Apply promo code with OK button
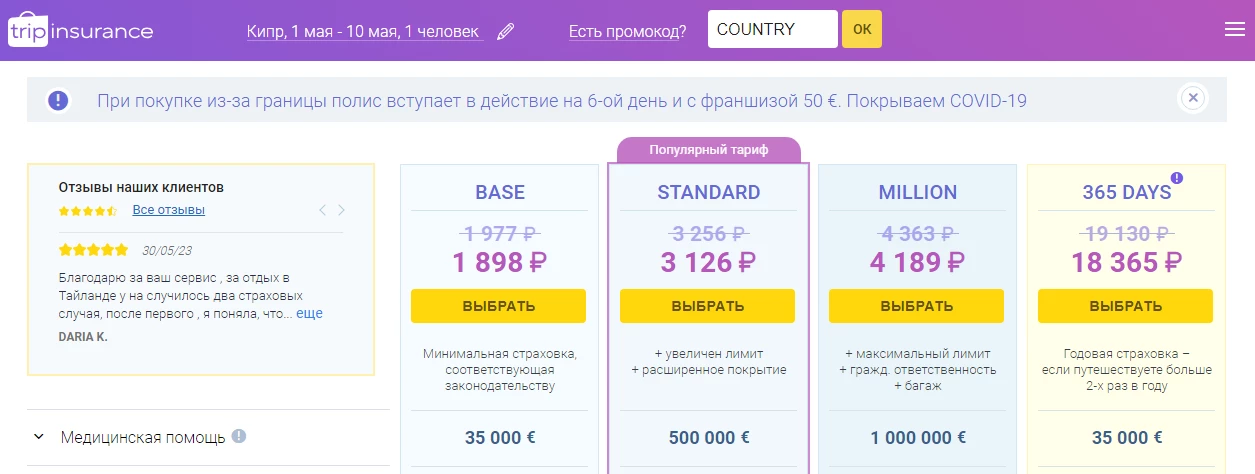This screenshot has width=1255, height=474. click(x=862, y=29)
